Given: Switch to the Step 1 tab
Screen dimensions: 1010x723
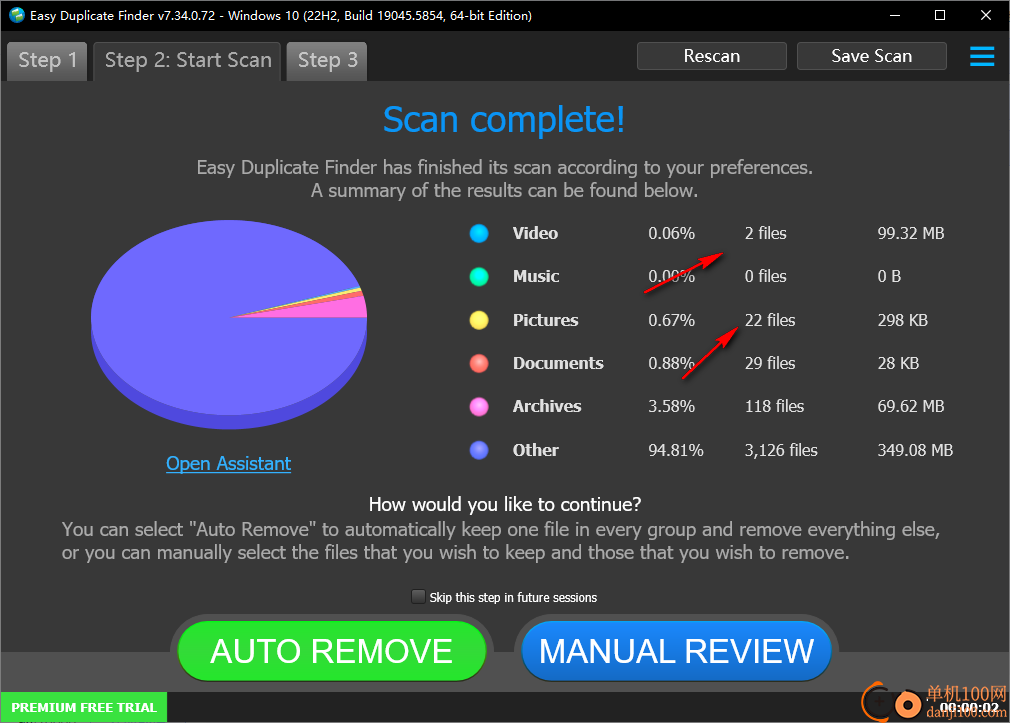Looking at the screenshot, I should pos(47,61).
